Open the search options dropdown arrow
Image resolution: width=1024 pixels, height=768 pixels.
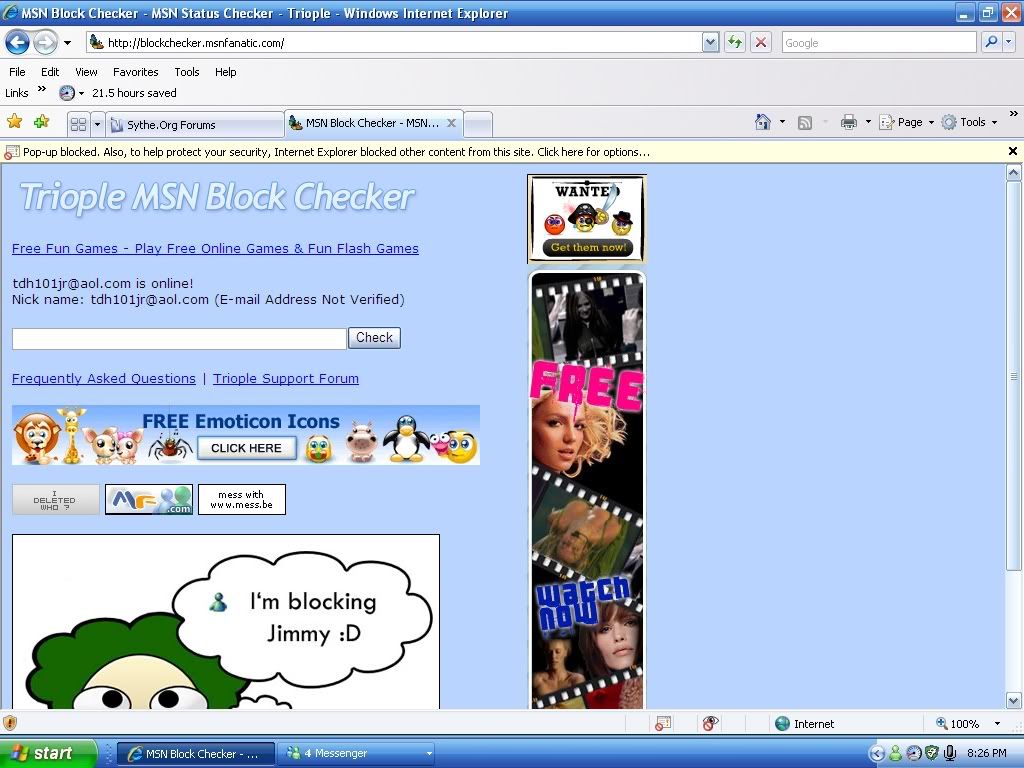coord(1008,42)
